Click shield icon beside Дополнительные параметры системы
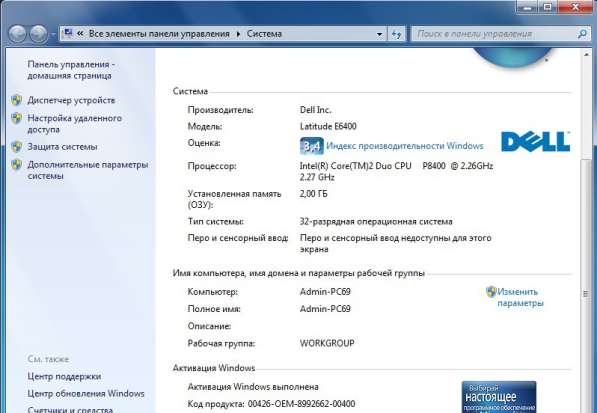The height and width of the screenshot is (413, 597). click(x=16, y=165)
